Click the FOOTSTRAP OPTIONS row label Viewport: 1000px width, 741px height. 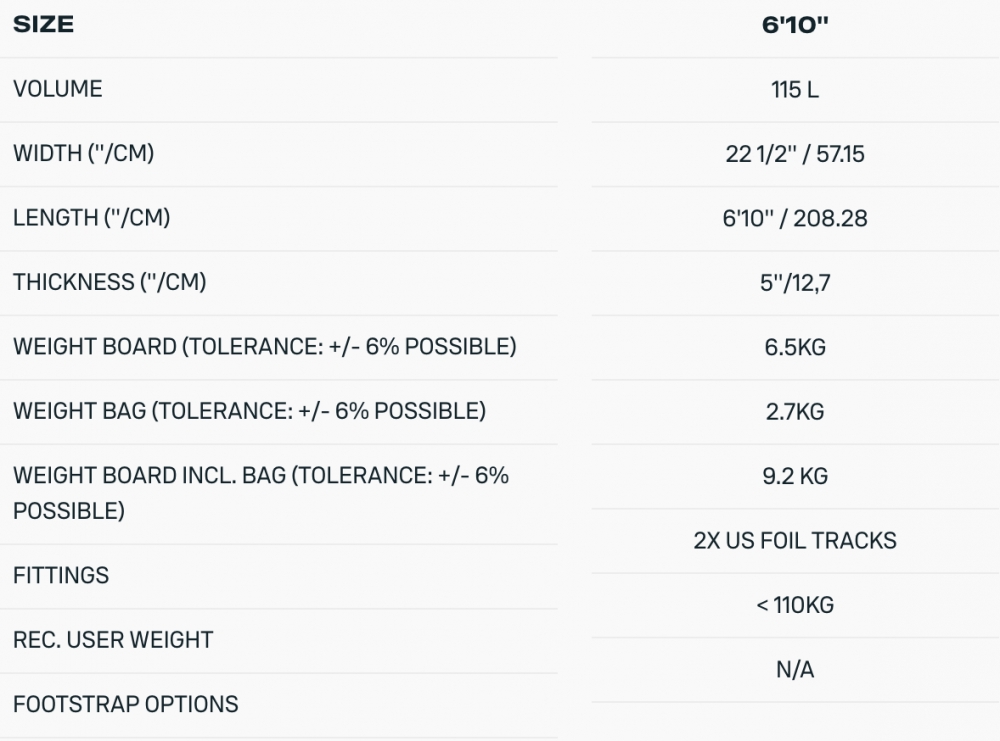pyautogui.click(x=126, y=704)
